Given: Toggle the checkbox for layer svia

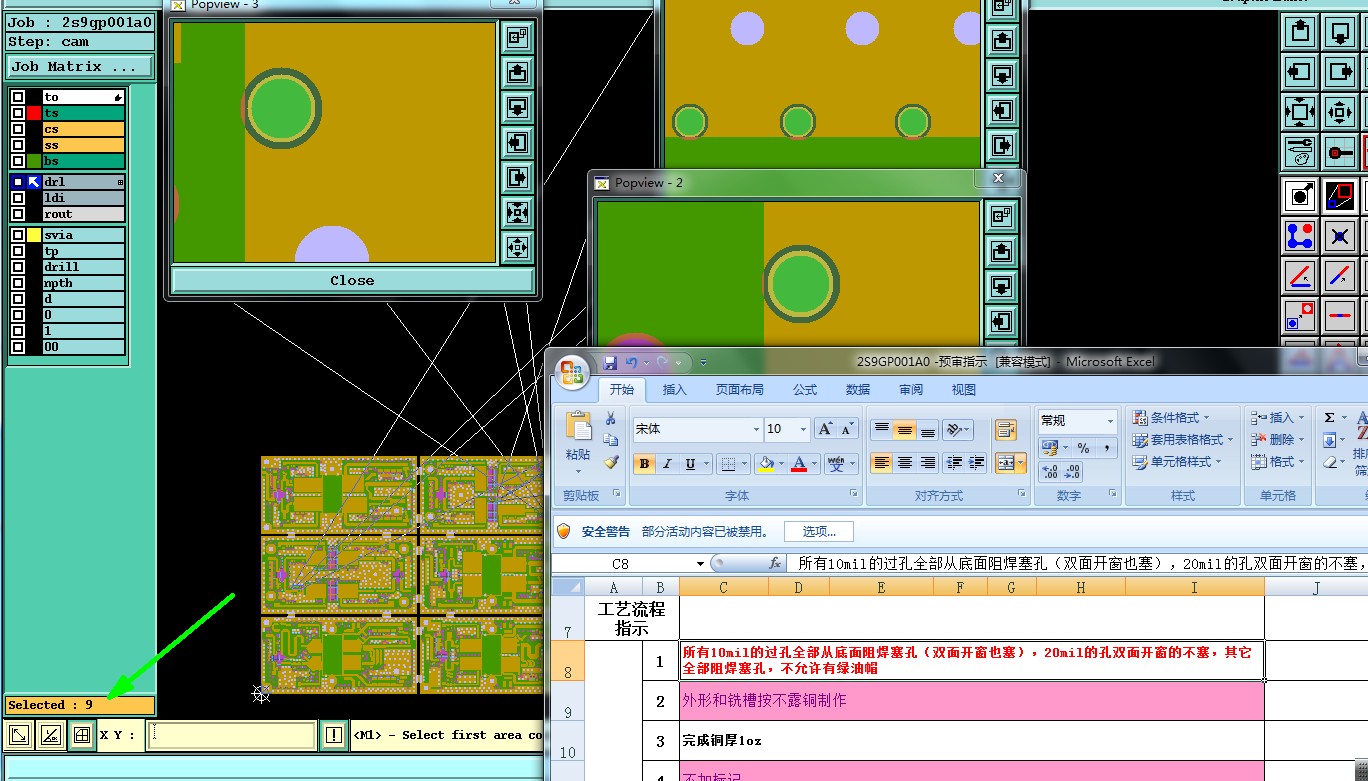Looking at the screenshot, I should 18,235.
